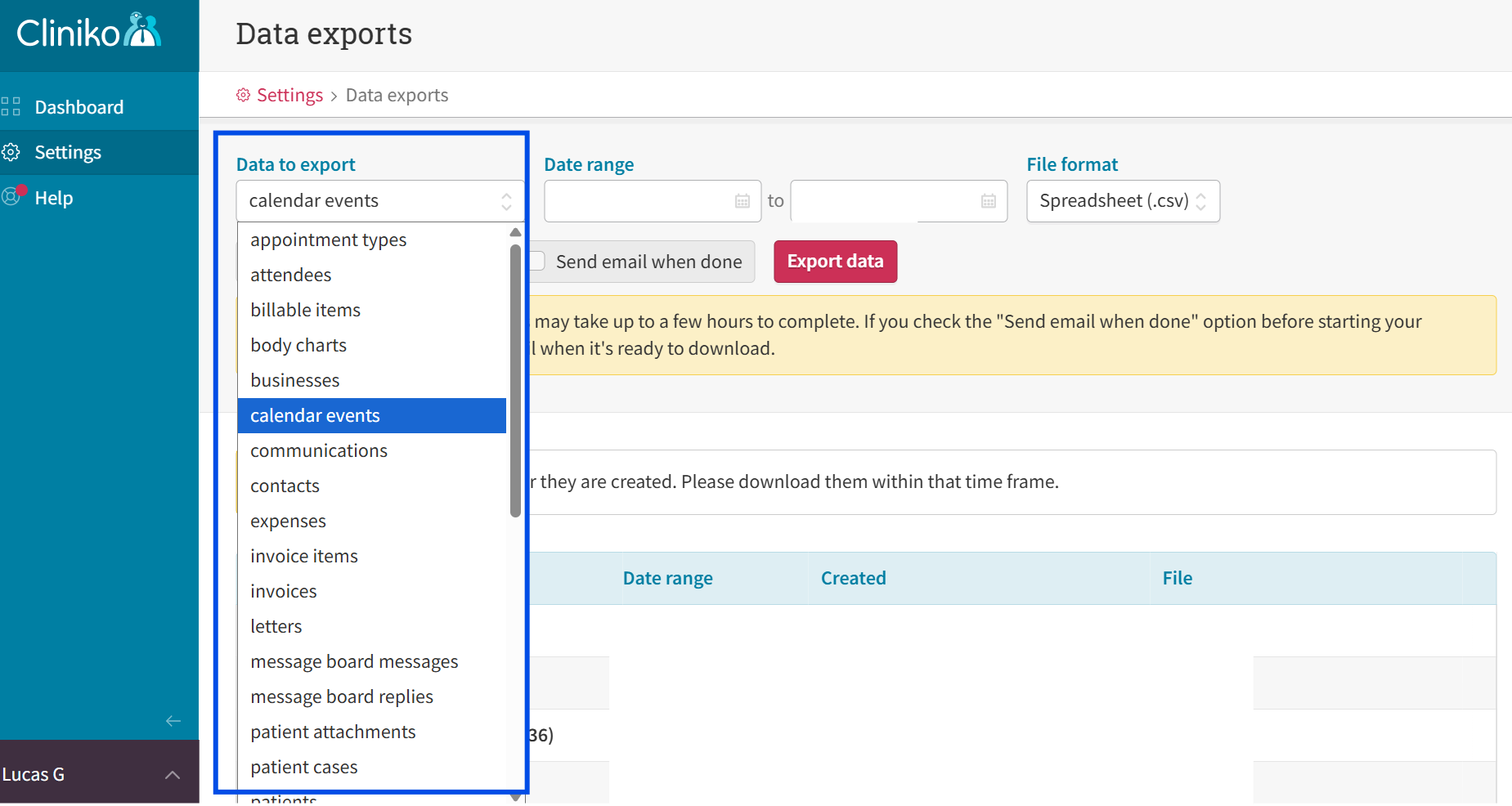
Task: Open the Data to export dropdown
Action: (380, 201)
